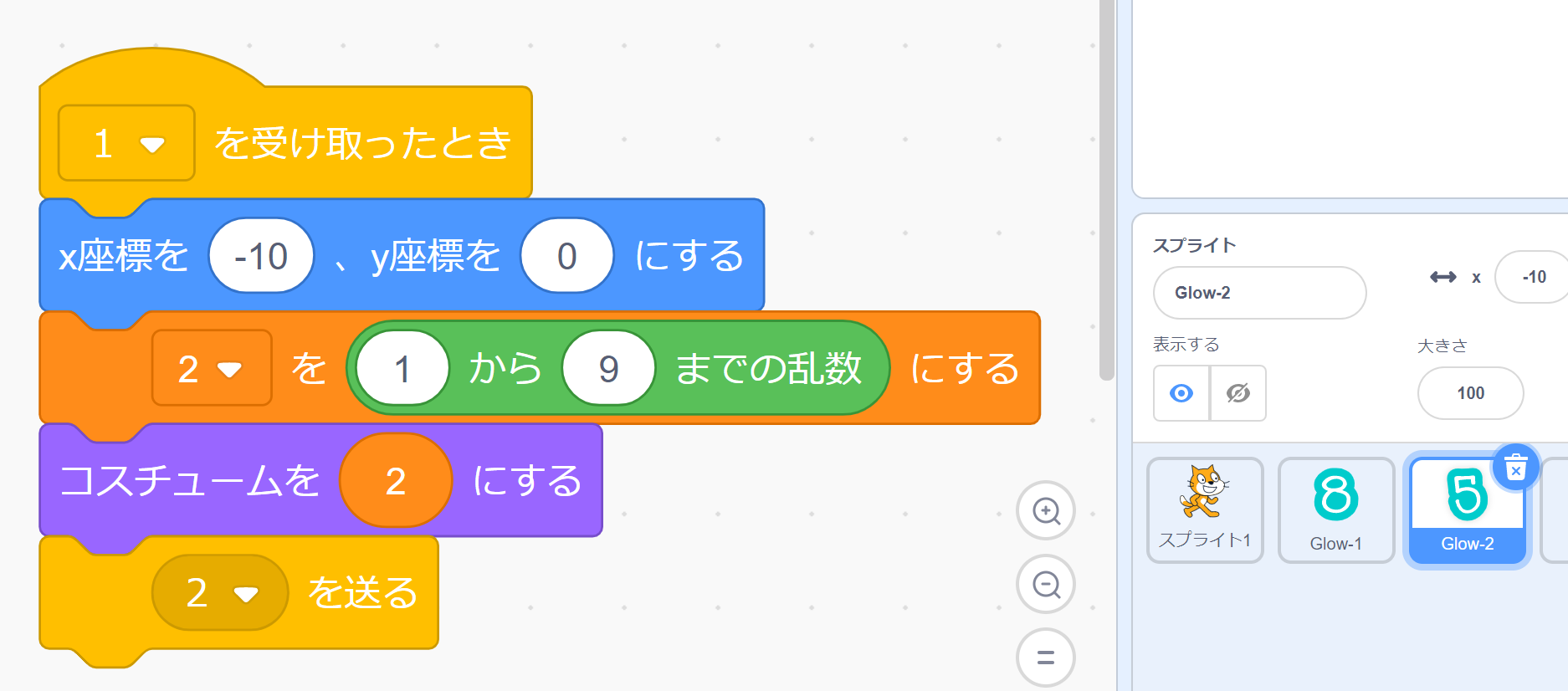Select the cat sprite スプライト1
The height and width of the screenshot is (691, 1568).
point(1204,510)
